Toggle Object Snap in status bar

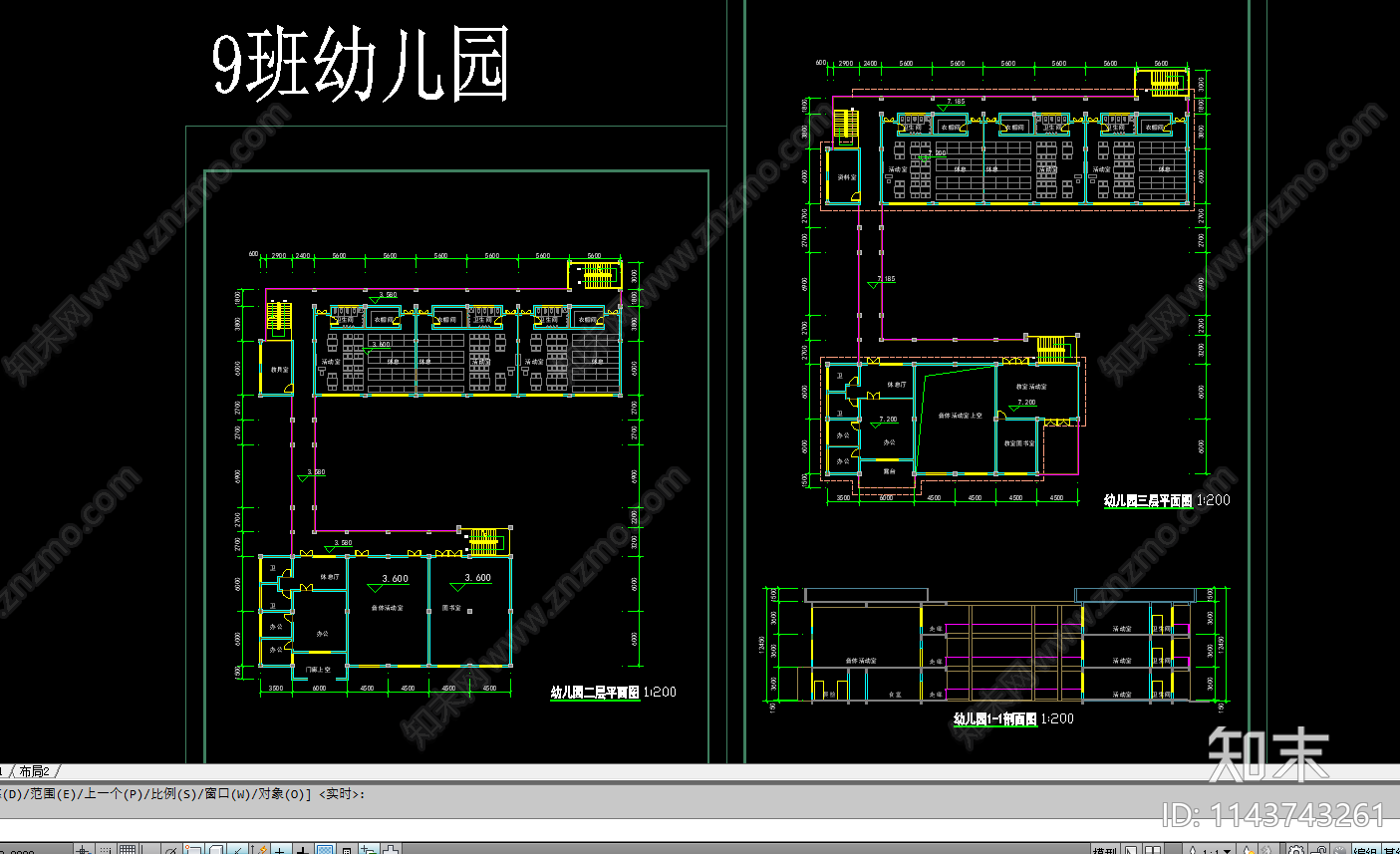(x=192, y=849)
